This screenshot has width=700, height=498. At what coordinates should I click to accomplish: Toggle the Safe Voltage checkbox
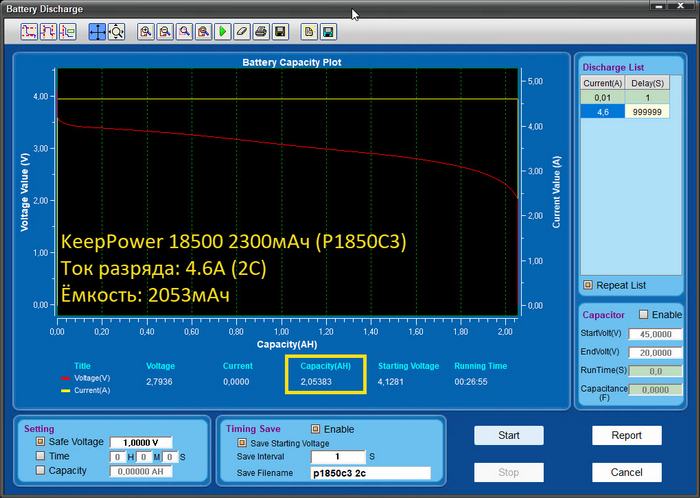[40, 441]
